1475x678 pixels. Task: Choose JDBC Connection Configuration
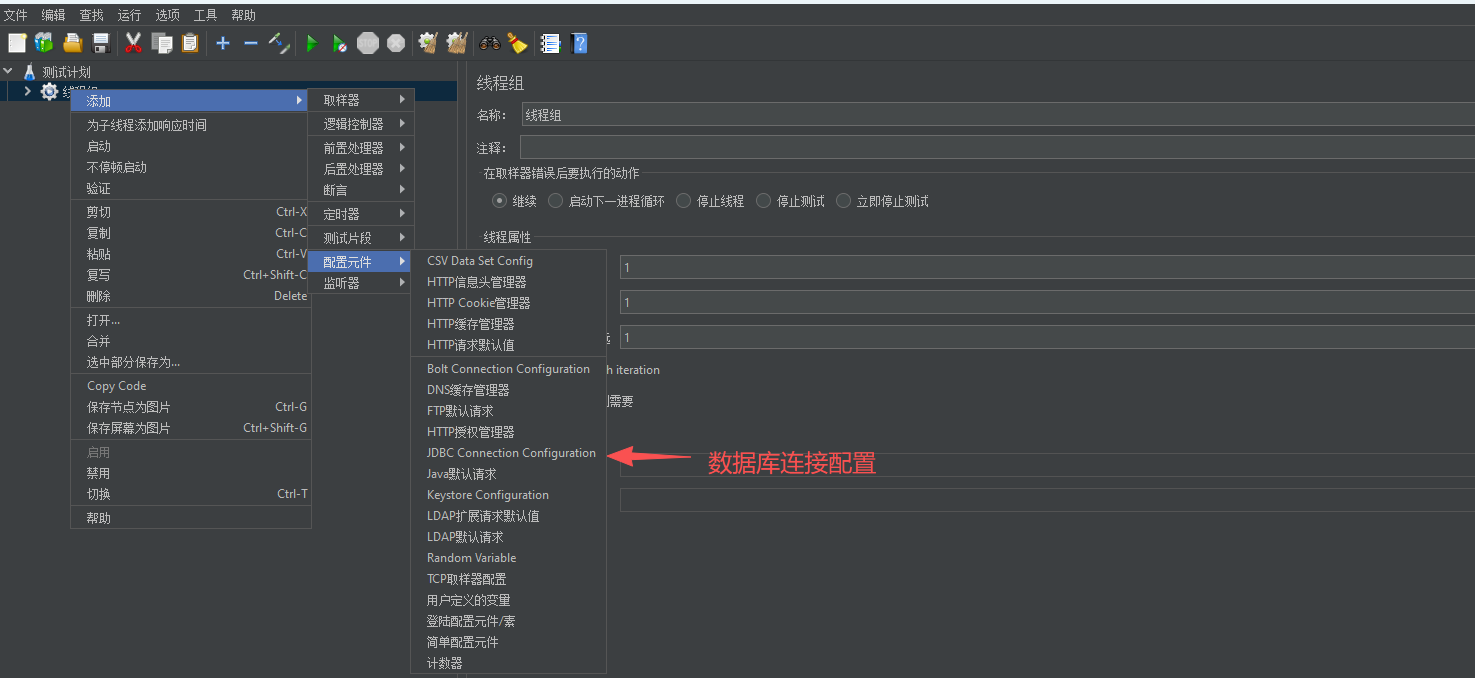click(x=509, y=453)
